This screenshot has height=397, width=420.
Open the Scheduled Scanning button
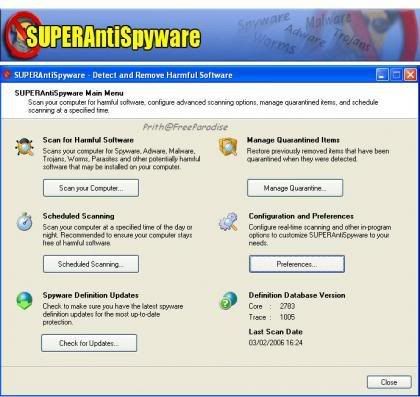91,264
